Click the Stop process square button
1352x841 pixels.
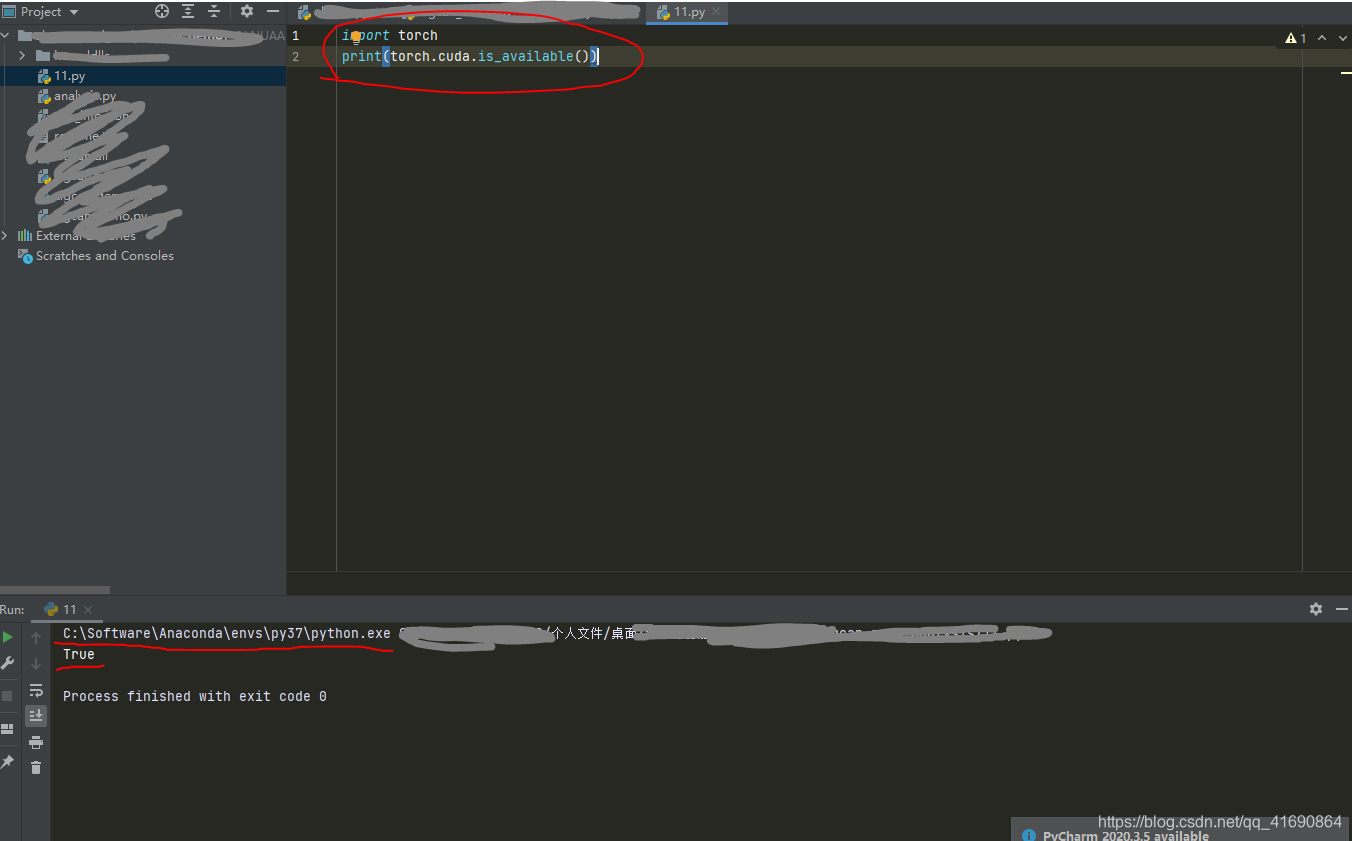click(8, 695)
